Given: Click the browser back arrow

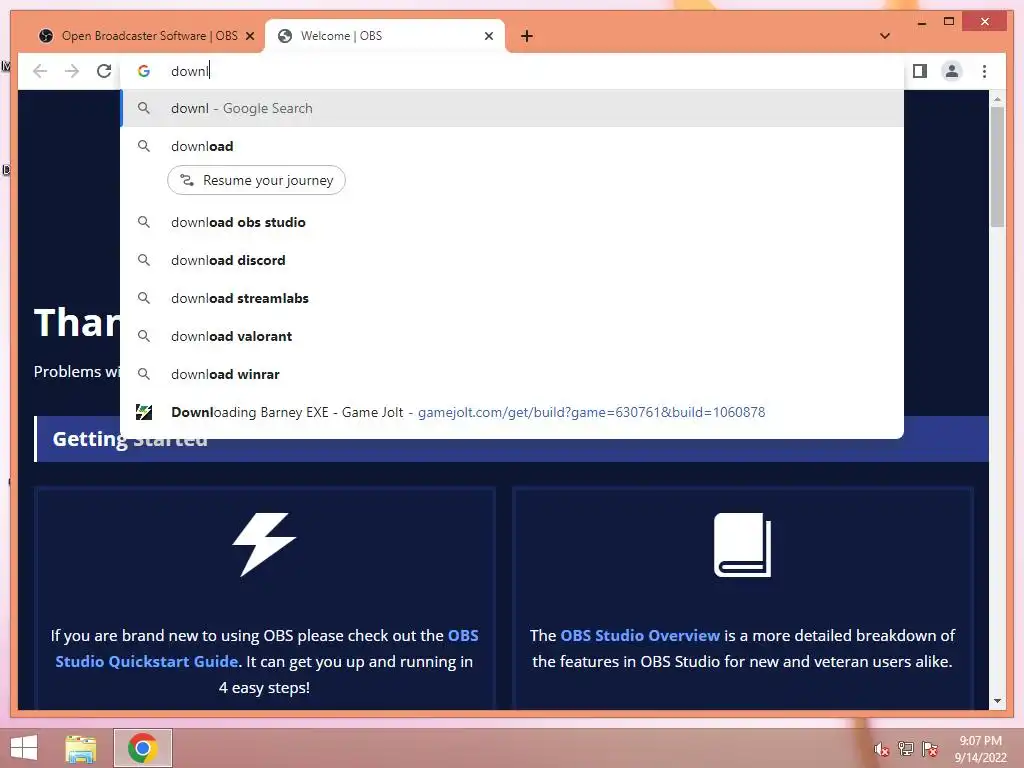Looking at the screenshot, I should tap(40, 71).
